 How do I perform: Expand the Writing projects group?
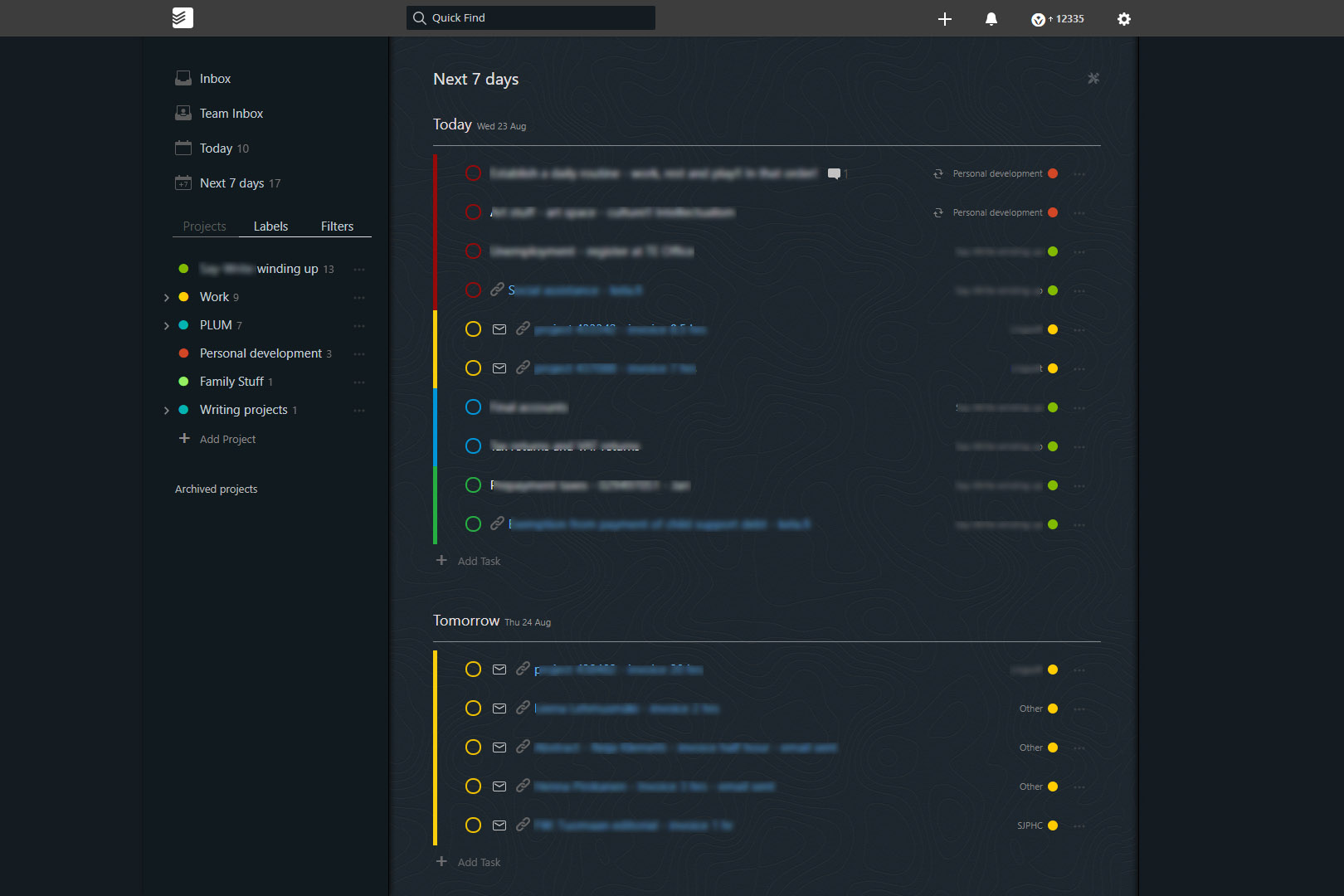tap(167, 411)
